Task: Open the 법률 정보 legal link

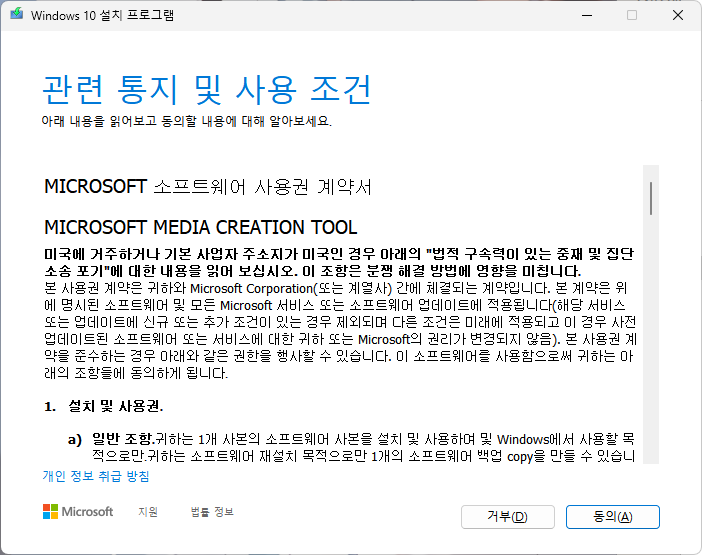Action: [212, 512]
